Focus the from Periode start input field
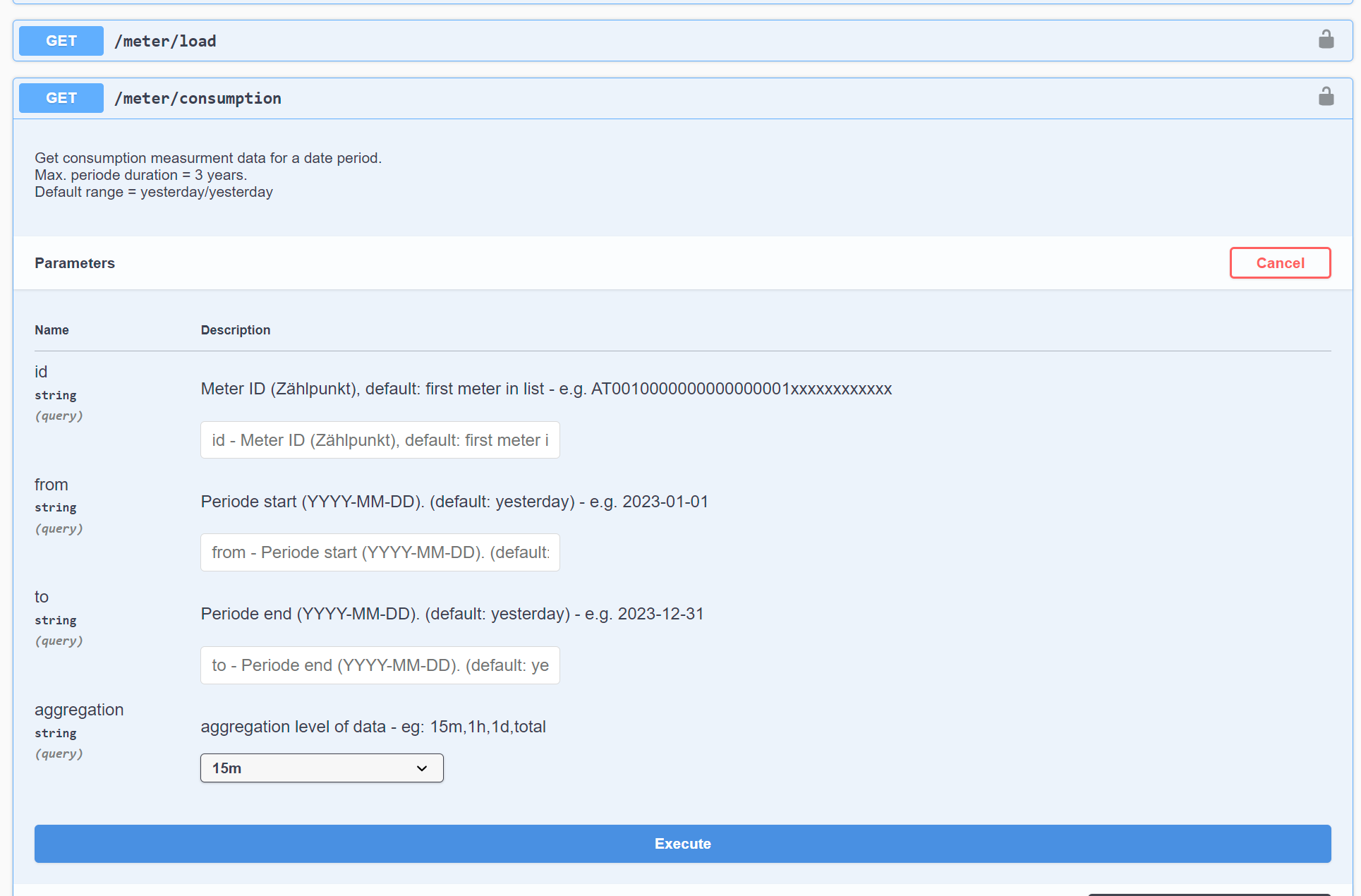 [380, 552]
